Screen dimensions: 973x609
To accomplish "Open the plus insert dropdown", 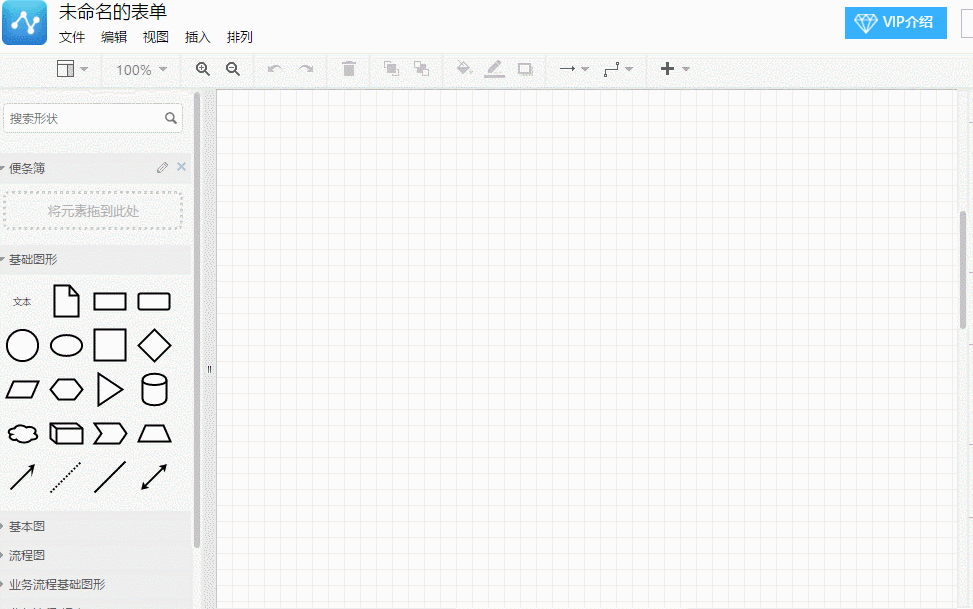I will tap(675, 69).
